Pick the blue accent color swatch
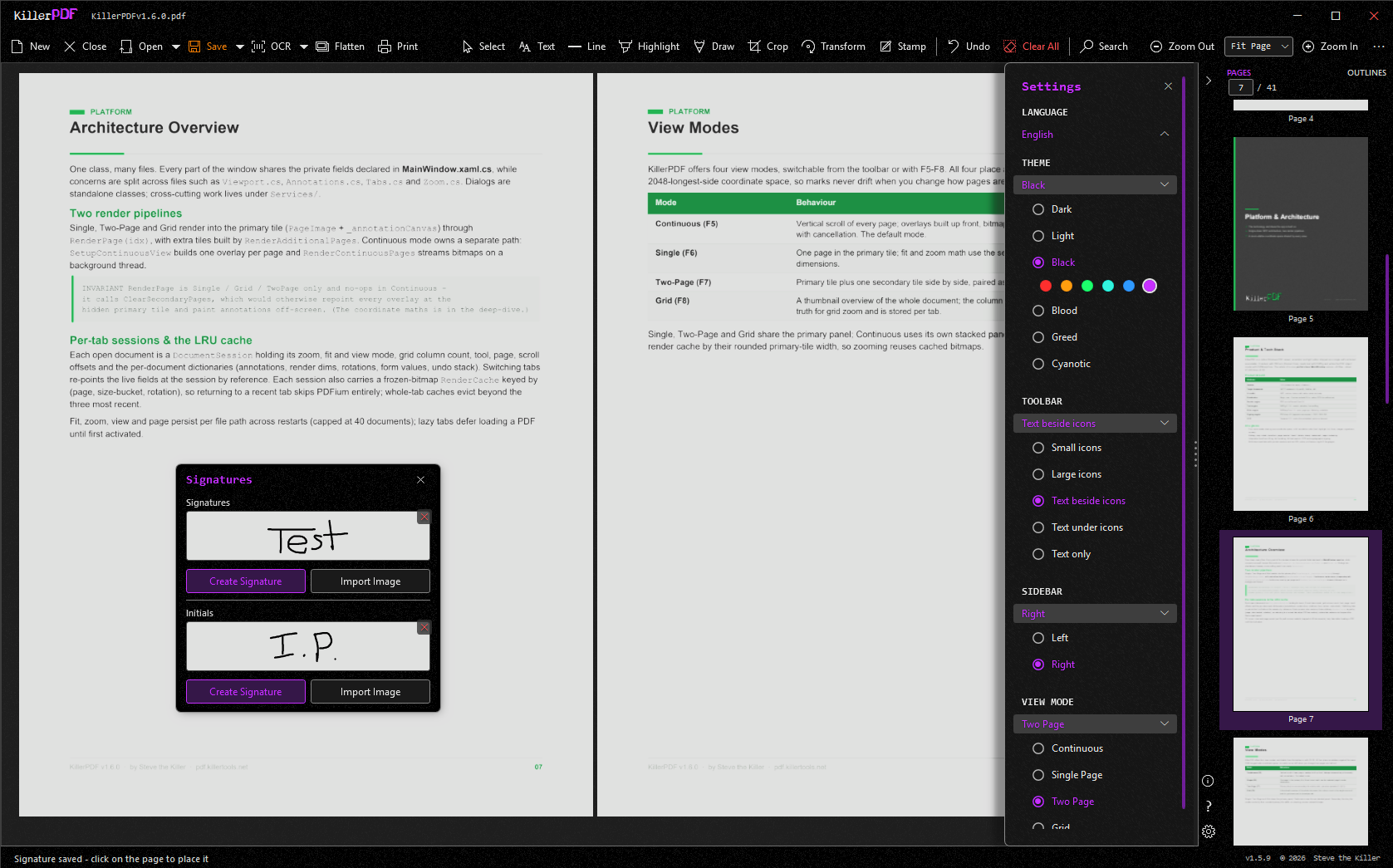Image resolution: width=1393 pixels, height=868 pixels. [x=1129, y=286]
